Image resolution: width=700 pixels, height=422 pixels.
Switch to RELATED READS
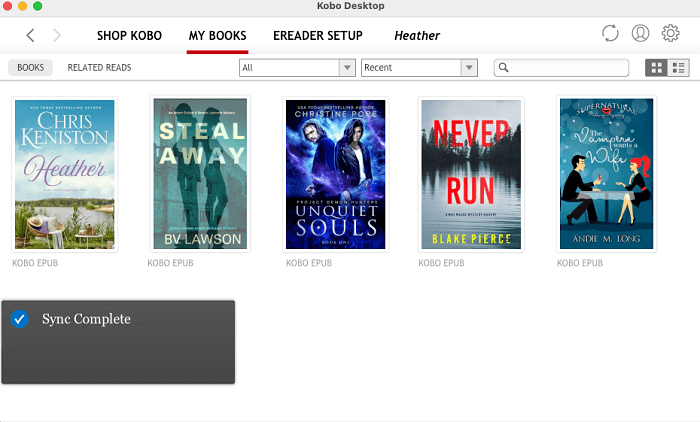(99, 67)
